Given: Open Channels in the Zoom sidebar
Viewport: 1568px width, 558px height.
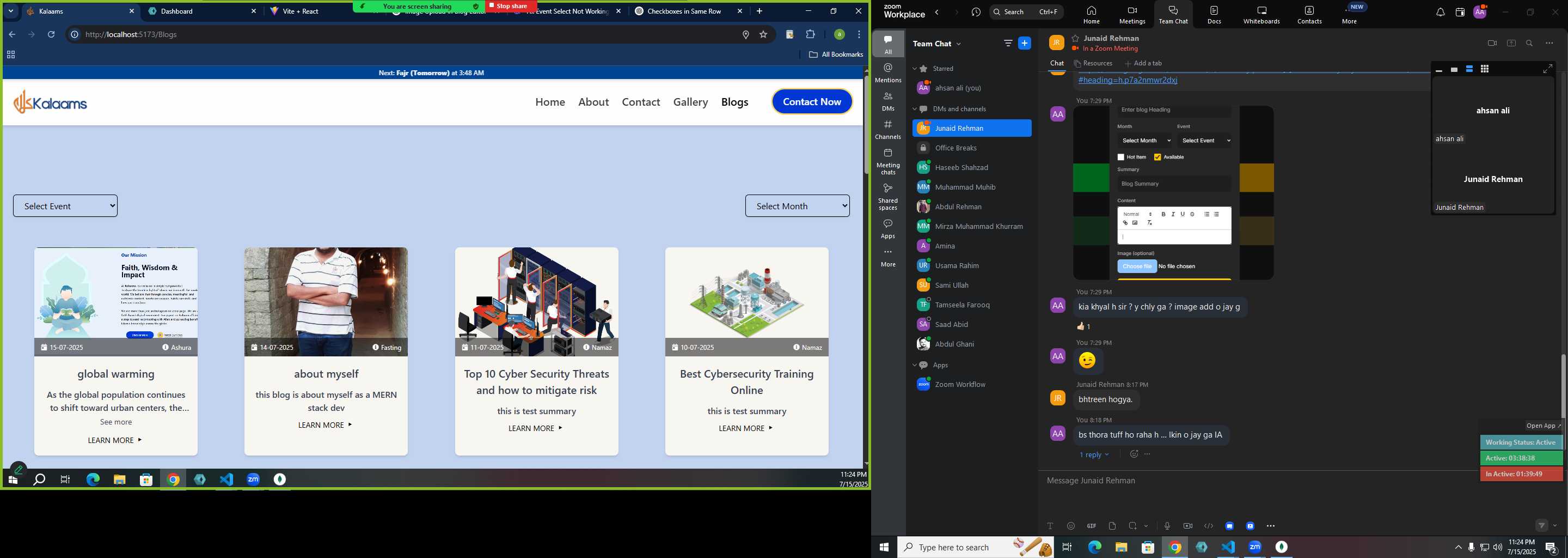Looking at the screenshot, I should (888, 130).
